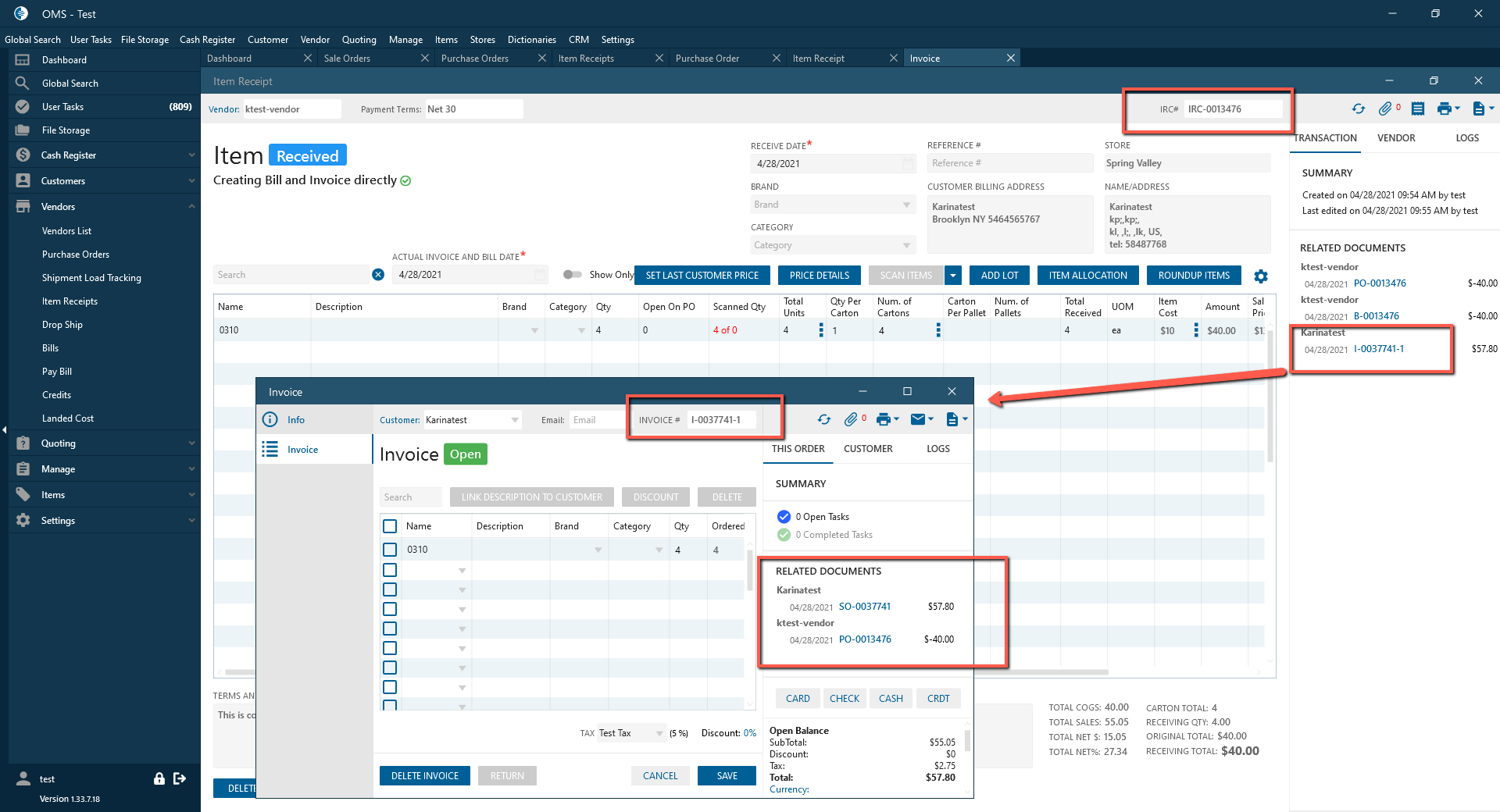This screenshot has width=1500, height=812.
Task: Switch to the Item Receipts tab
Action: pos(586,59)
